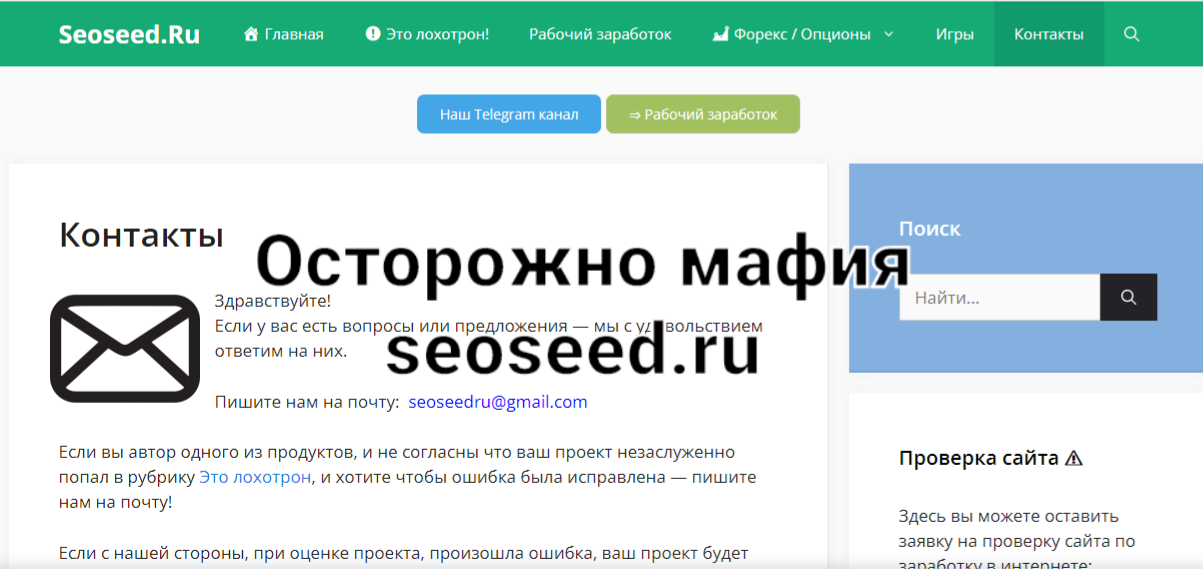The height and width of the screenshot is (573, 1203).
Task: Open Рабочий заработок in the top navigation
Action: [x=600, y=34]
